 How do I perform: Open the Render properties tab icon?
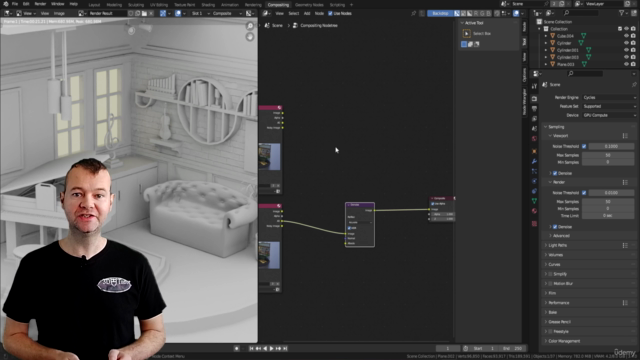pos(534,99)
